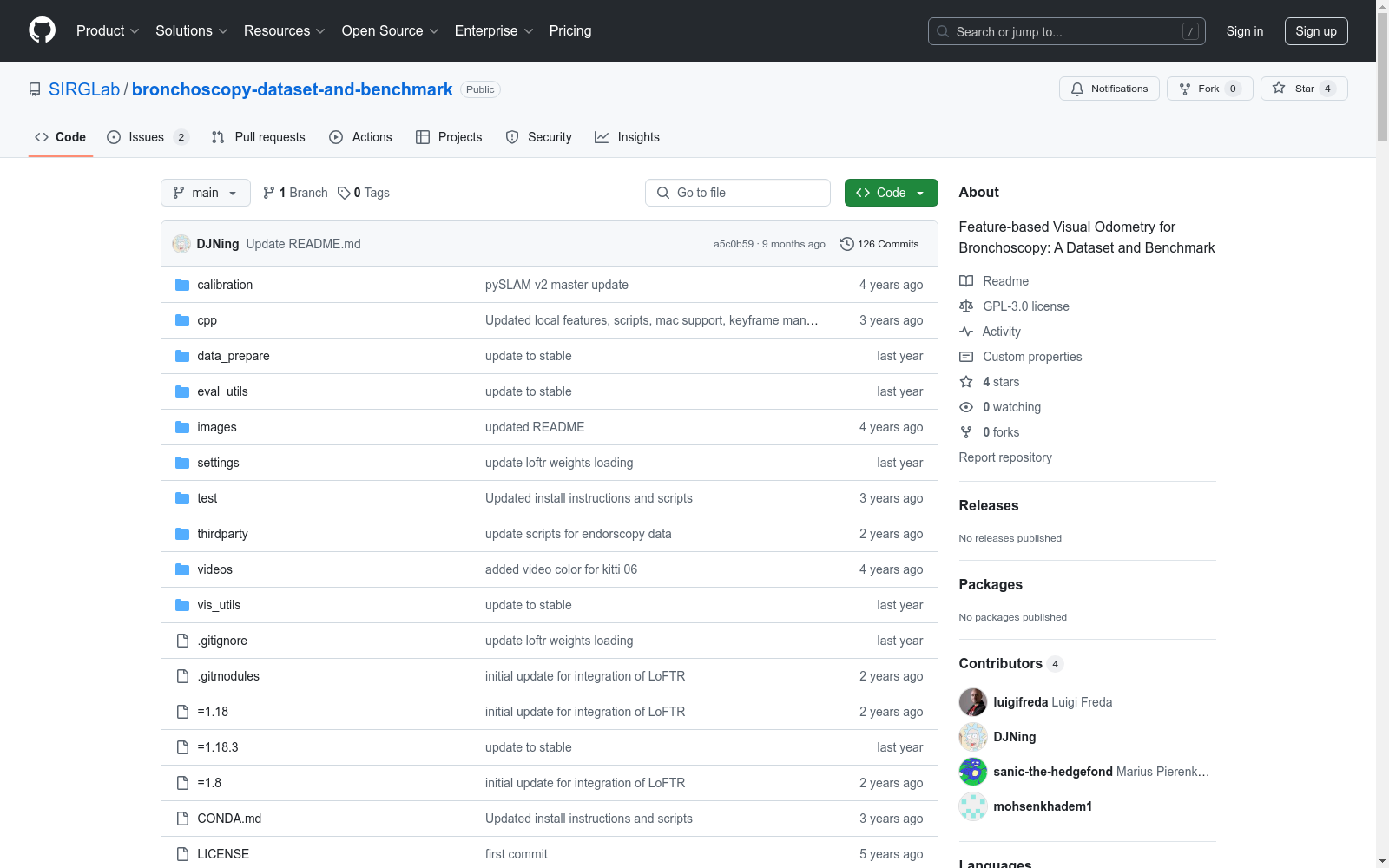This screenshot has width=1389, height=868.
Task: Click Sign in
Action: (x=1245, y=31)
